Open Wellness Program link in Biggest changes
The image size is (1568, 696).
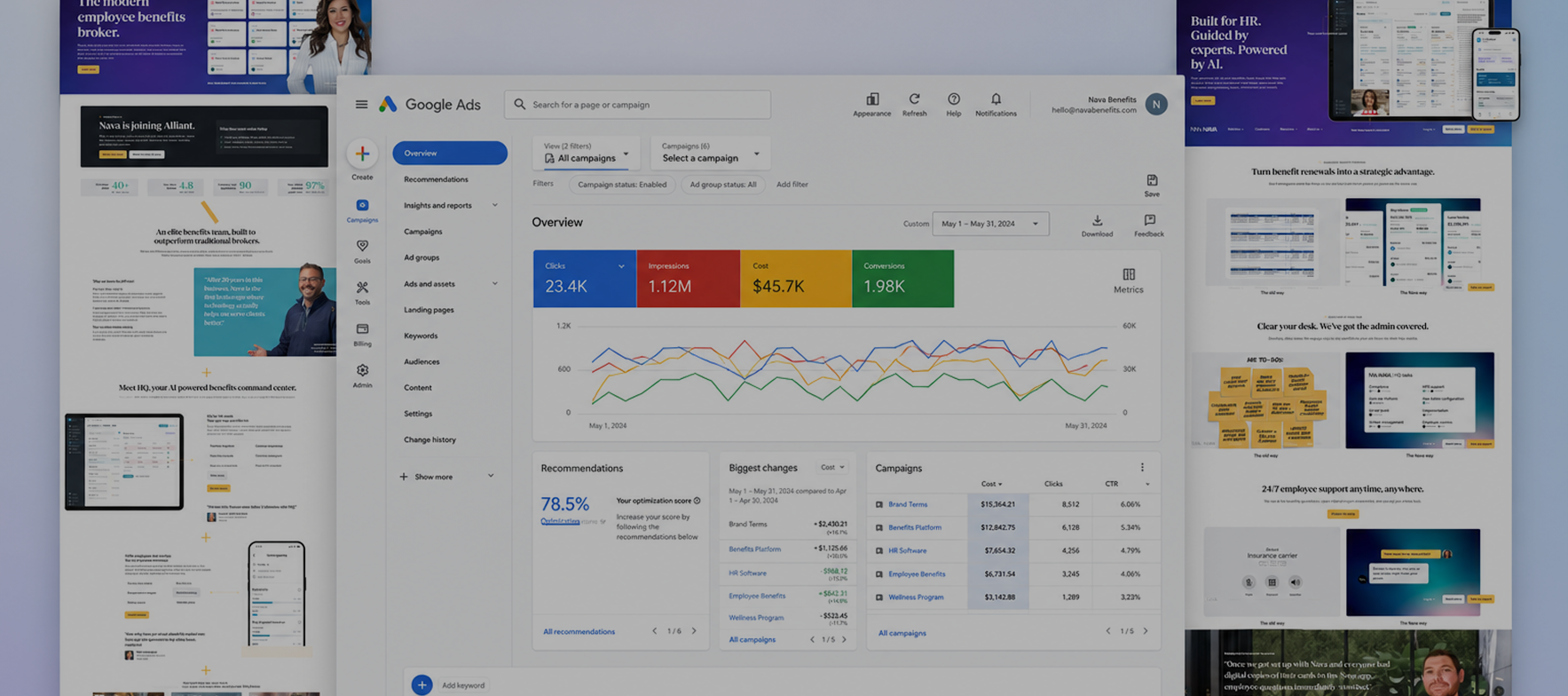[x=756, y=618]
